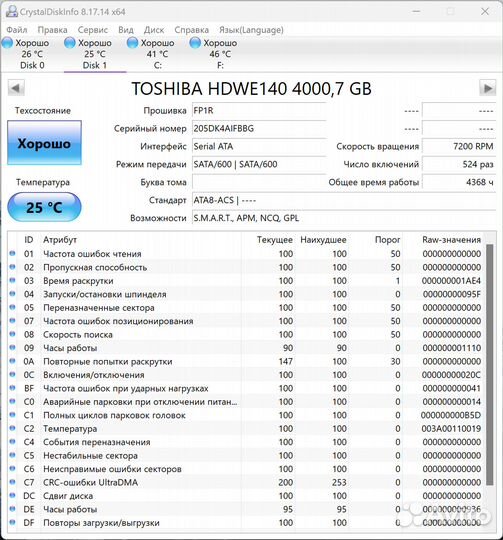The width and height of the screenshot is (503, 540).
Task: Click the Хорошо health status button
Action: 44,143
